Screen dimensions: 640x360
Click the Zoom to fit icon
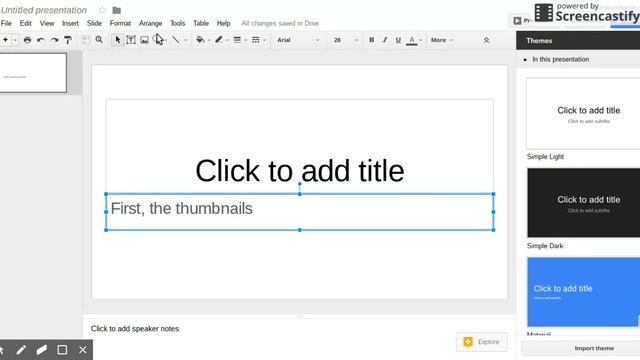pyautogui.click(x=86, y=40)
